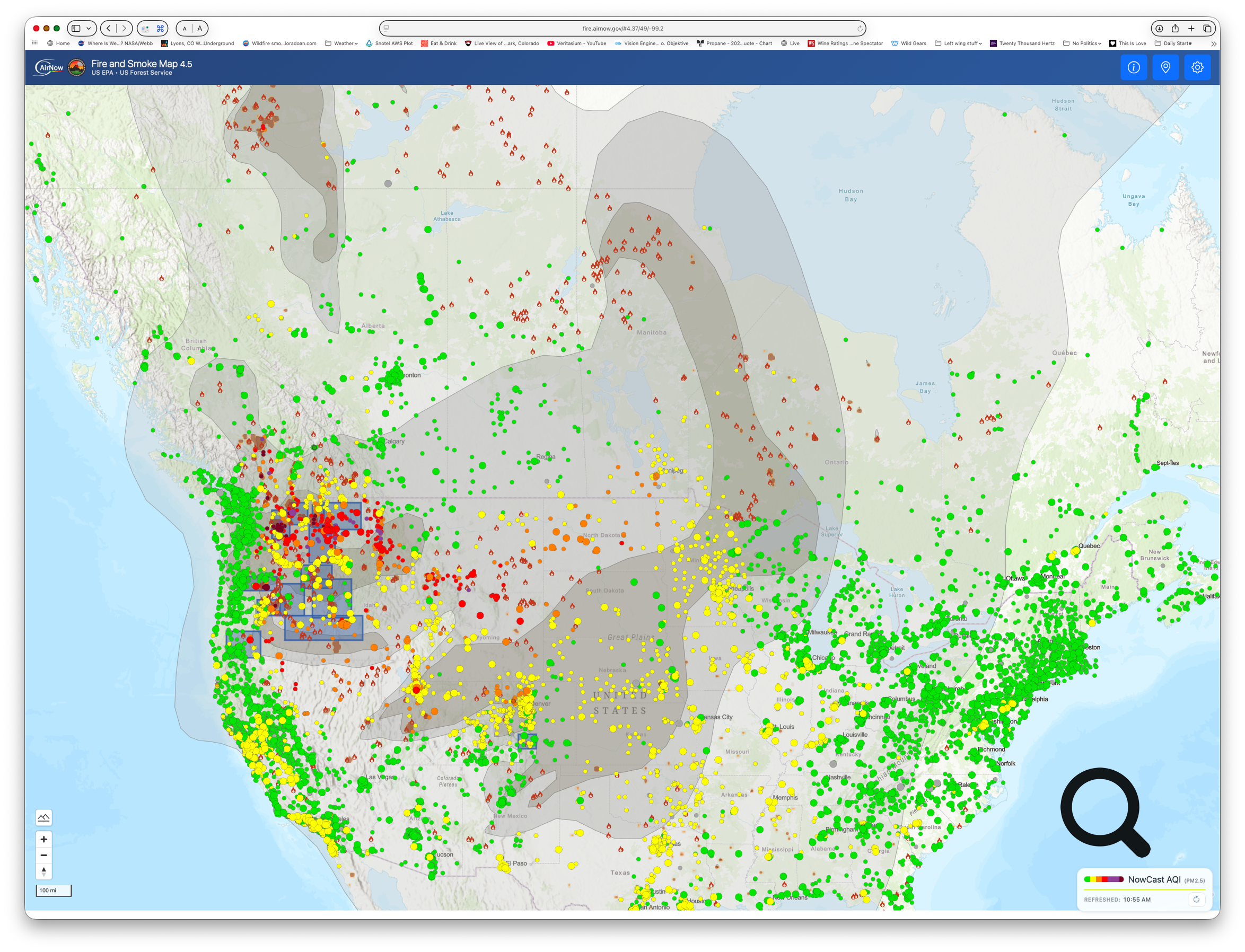Go back to the previous page

(x=109, y=28)
